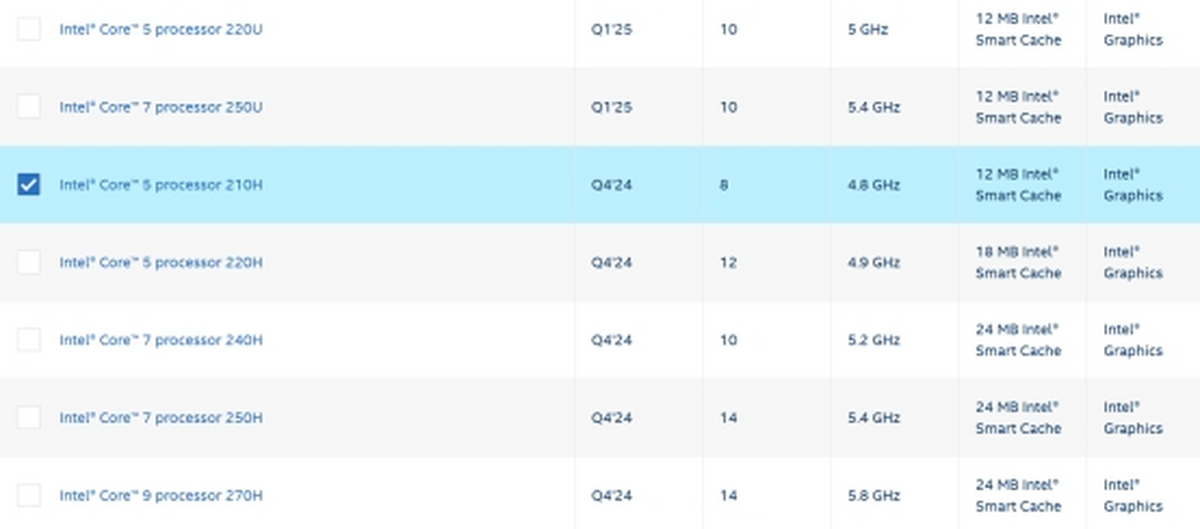Visit the Intel Core 5 processor 220H page

(x=161, y=262)
